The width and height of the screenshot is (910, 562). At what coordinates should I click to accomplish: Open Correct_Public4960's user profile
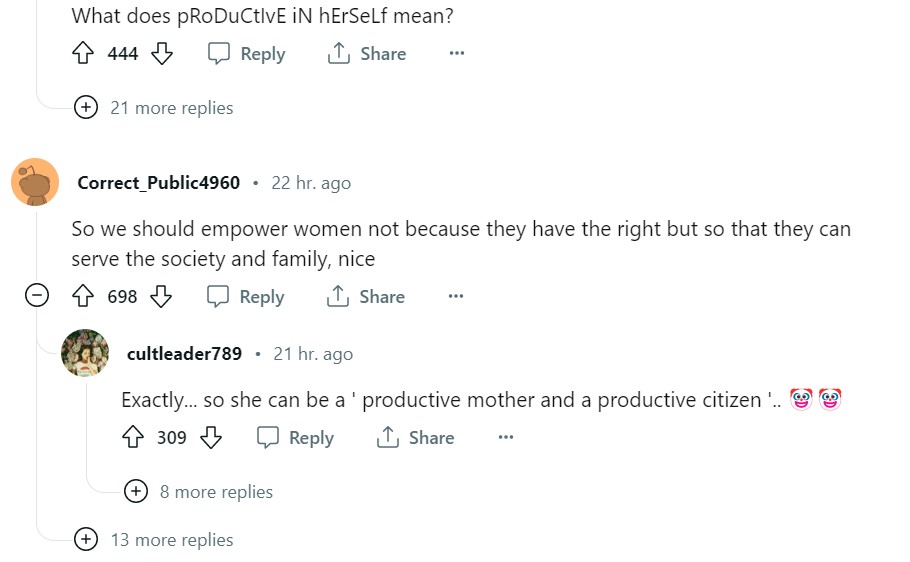pos(158,183)
